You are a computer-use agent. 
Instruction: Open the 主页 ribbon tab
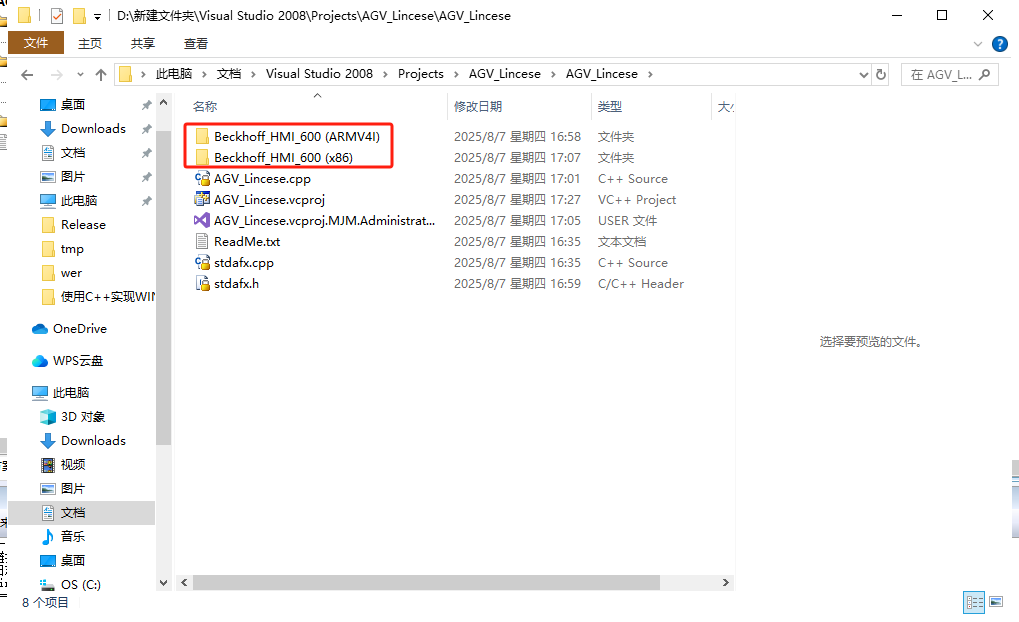90,44
